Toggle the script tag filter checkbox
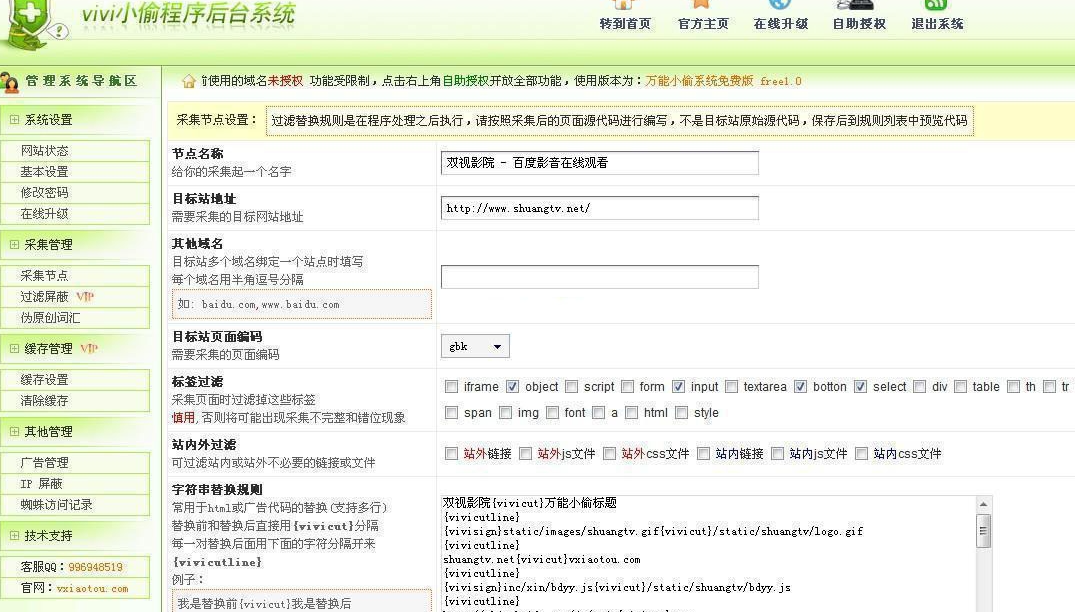 click(571, 387)
